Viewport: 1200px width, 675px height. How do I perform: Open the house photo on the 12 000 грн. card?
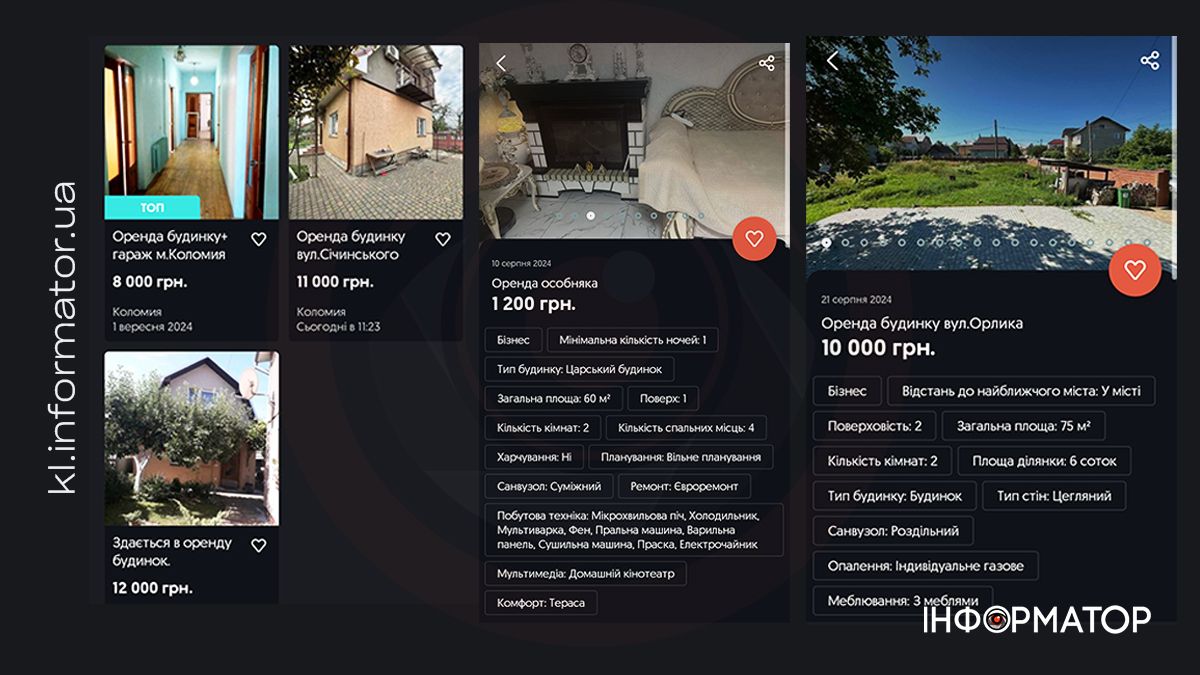(x=191, y=438)
